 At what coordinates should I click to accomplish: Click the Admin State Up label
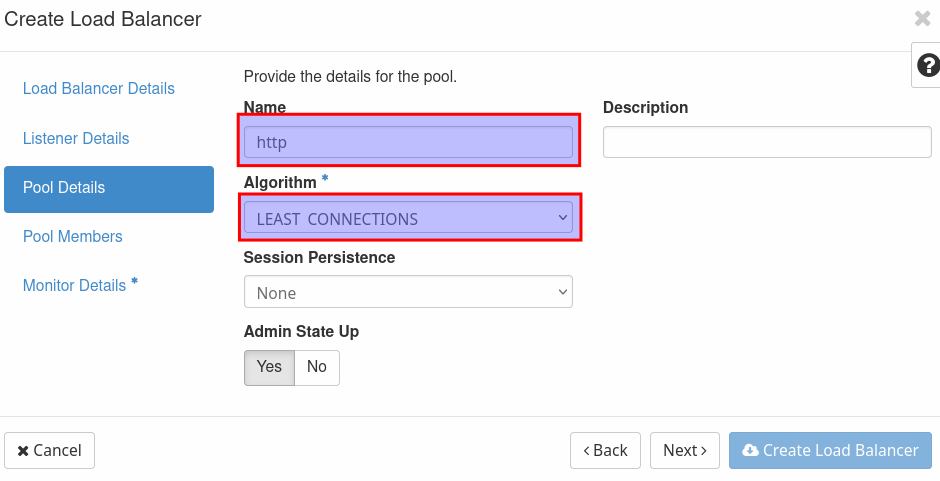click(301, 331)
